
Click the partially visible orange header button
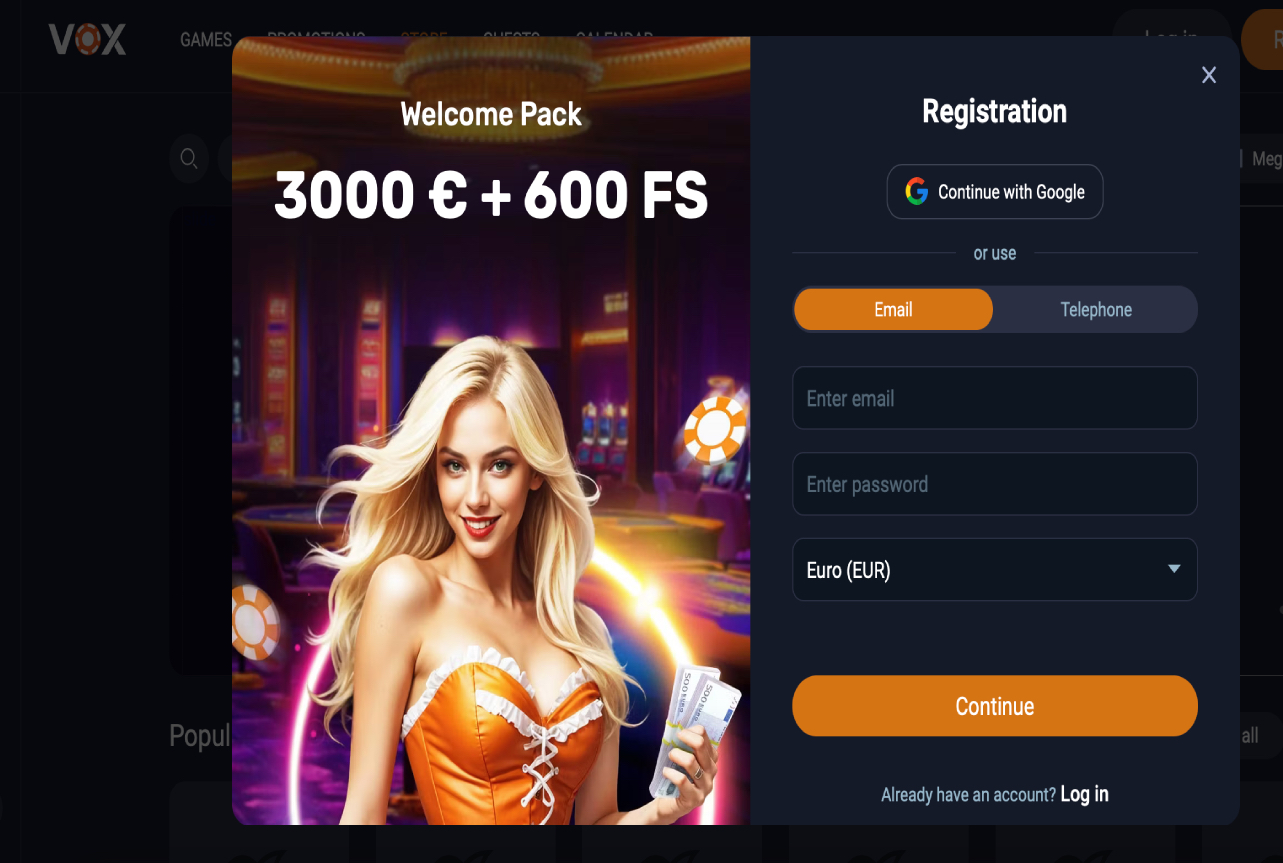[1264, 38]
